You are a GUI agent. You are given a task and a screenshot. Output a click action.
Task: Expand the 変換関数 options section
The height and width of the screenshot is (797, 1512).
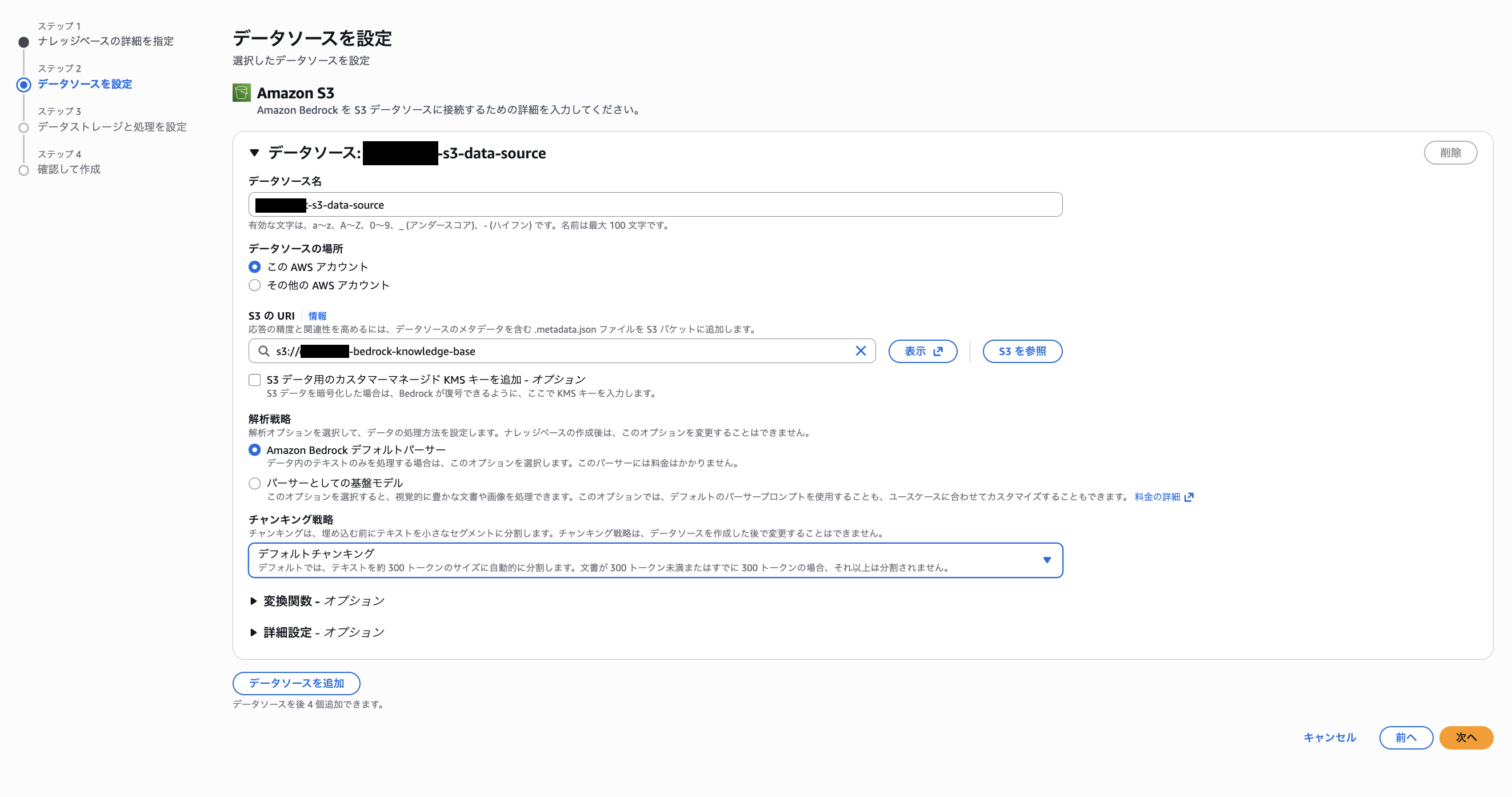[254, 601]
